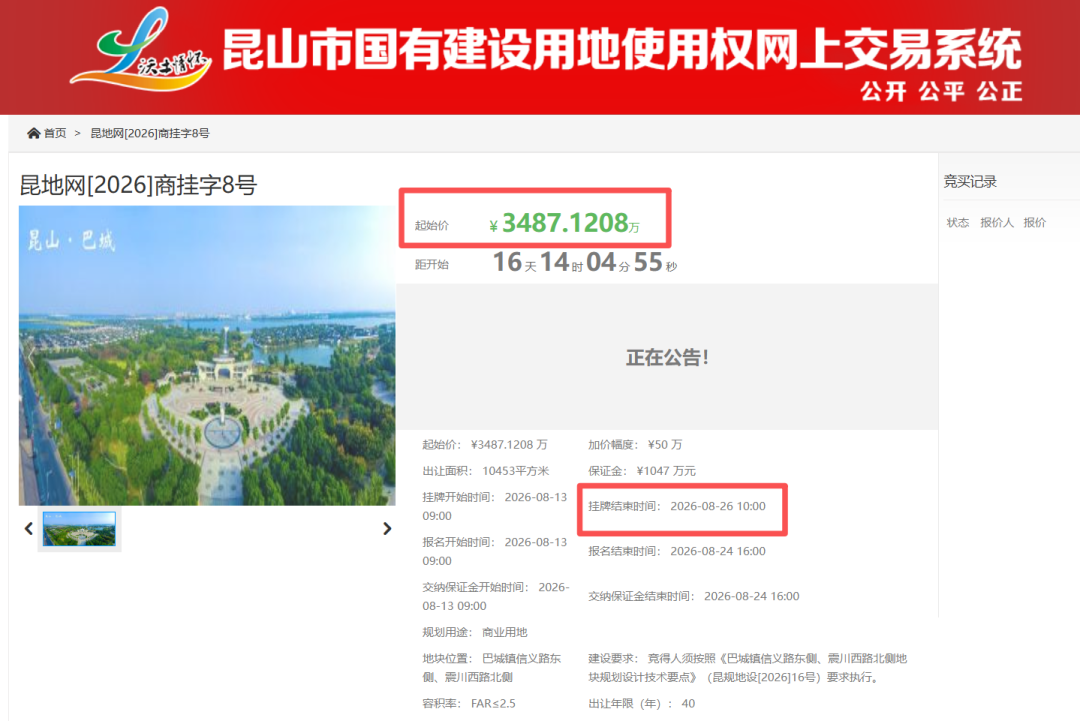Click the site logo in the banner
Image resolution: width=1080 pixels, height=721 pixels.
click(141, 50)
